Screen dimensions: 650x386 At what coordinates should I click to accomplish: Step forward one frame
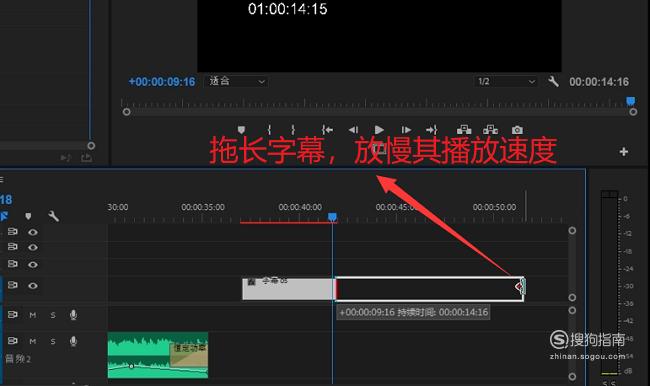[406, 130]
